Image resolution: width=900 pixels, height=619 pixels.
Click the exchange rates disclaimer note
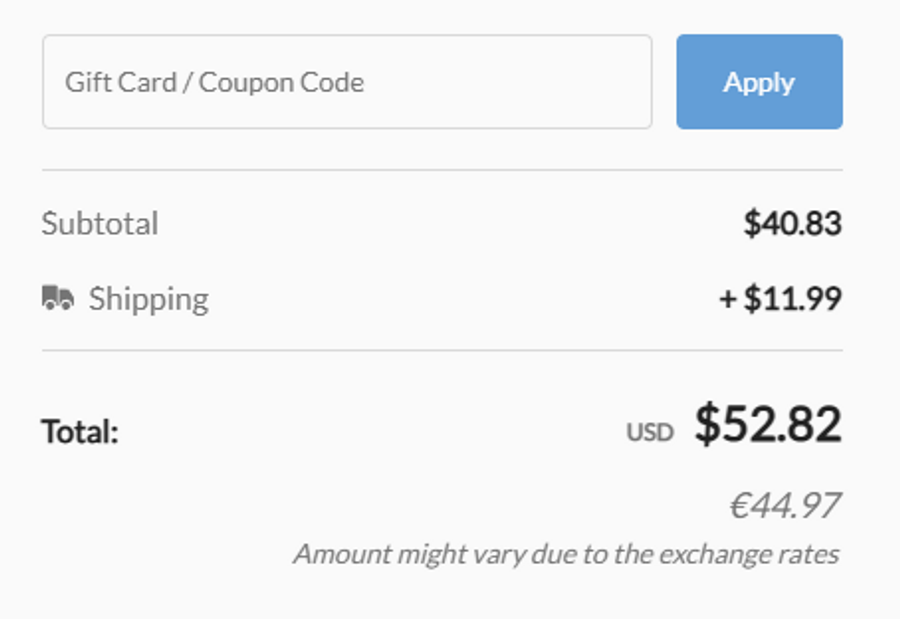(567, 555)
